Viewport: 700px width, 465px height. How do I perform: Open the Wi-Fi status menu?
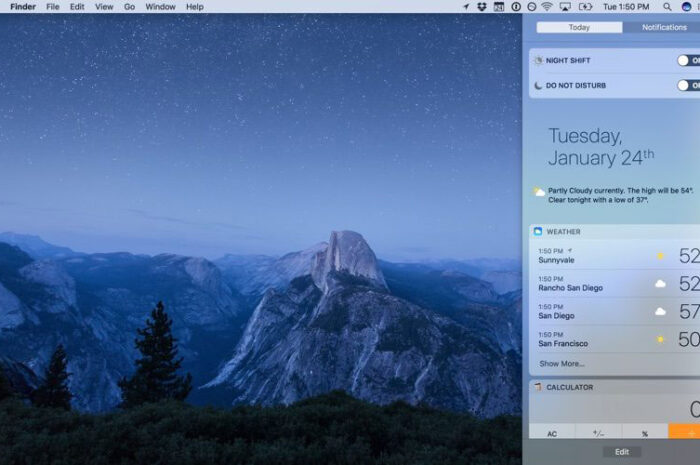tap(547, 7)
